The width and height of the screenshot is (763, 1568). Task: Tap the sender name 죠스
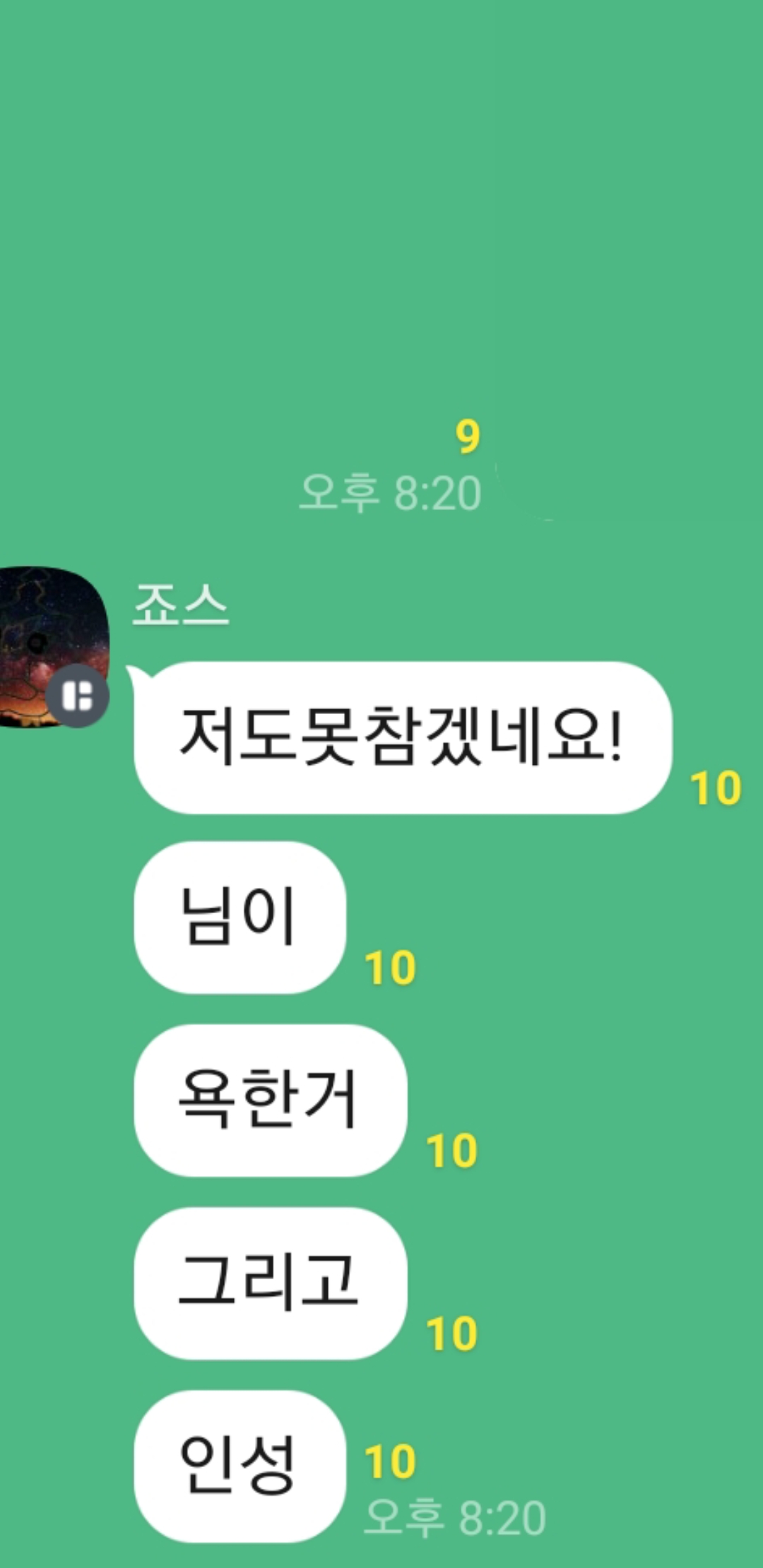point(181,605)
